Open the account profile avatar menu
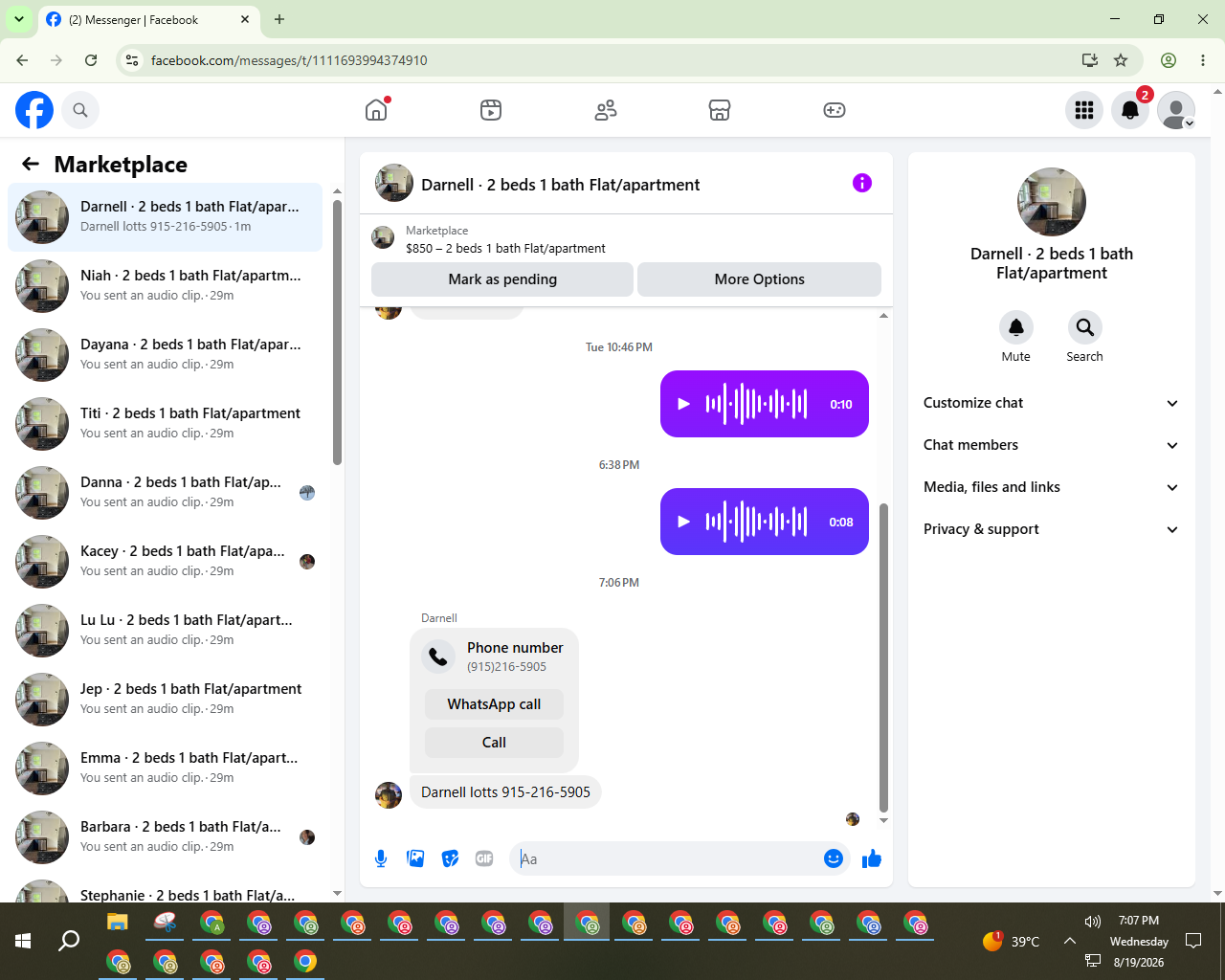This screenshot has width=1225, height=980. coord(1176,110)
